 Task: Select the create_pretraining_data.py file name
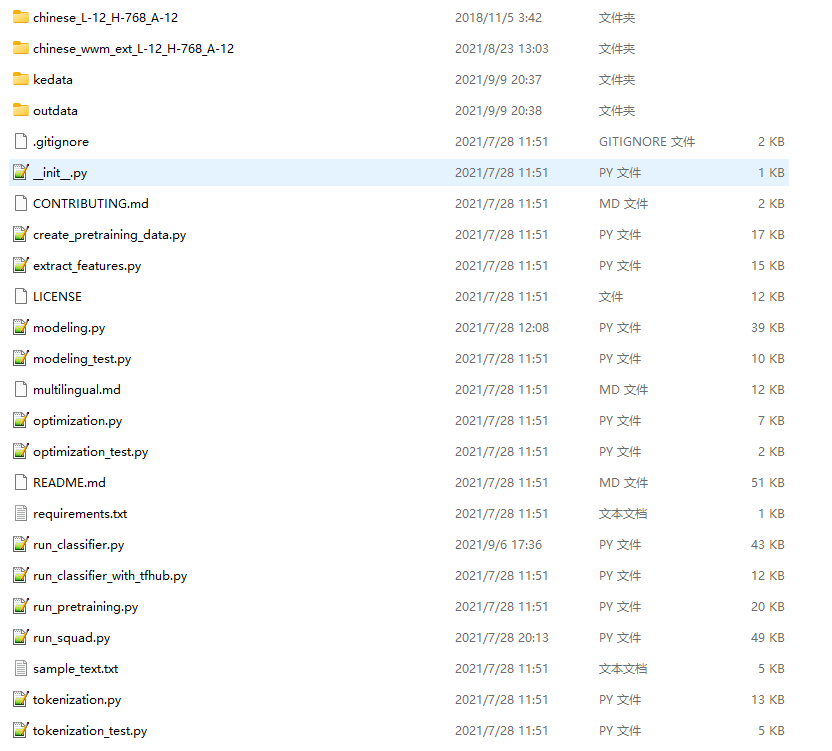[x=110, y=235]
